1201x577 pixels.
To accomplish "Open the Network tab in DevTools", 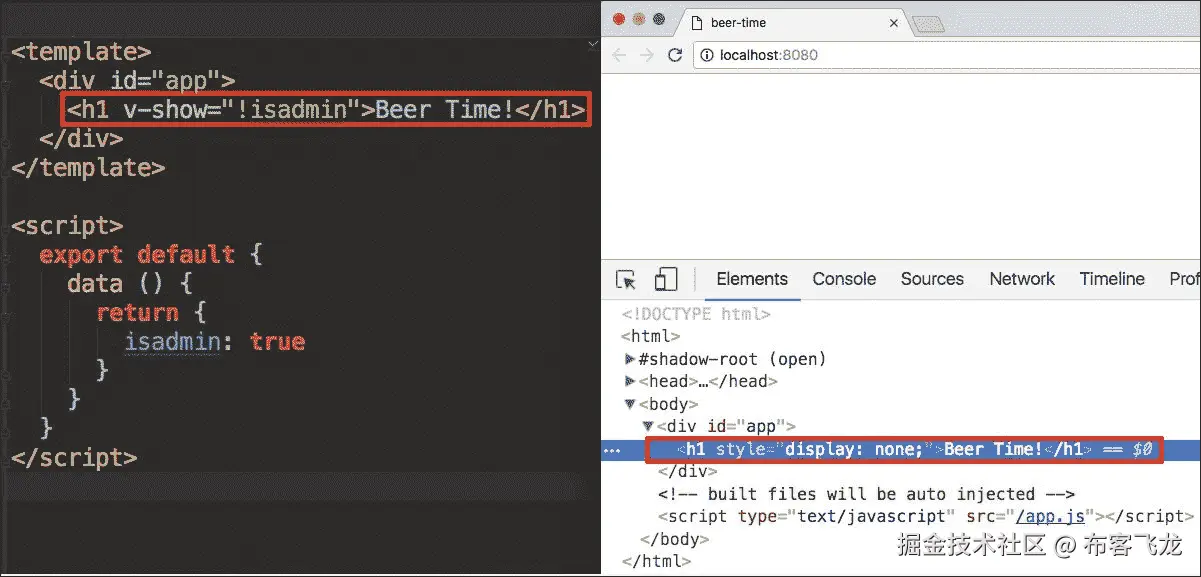I will pos(1022,279).
